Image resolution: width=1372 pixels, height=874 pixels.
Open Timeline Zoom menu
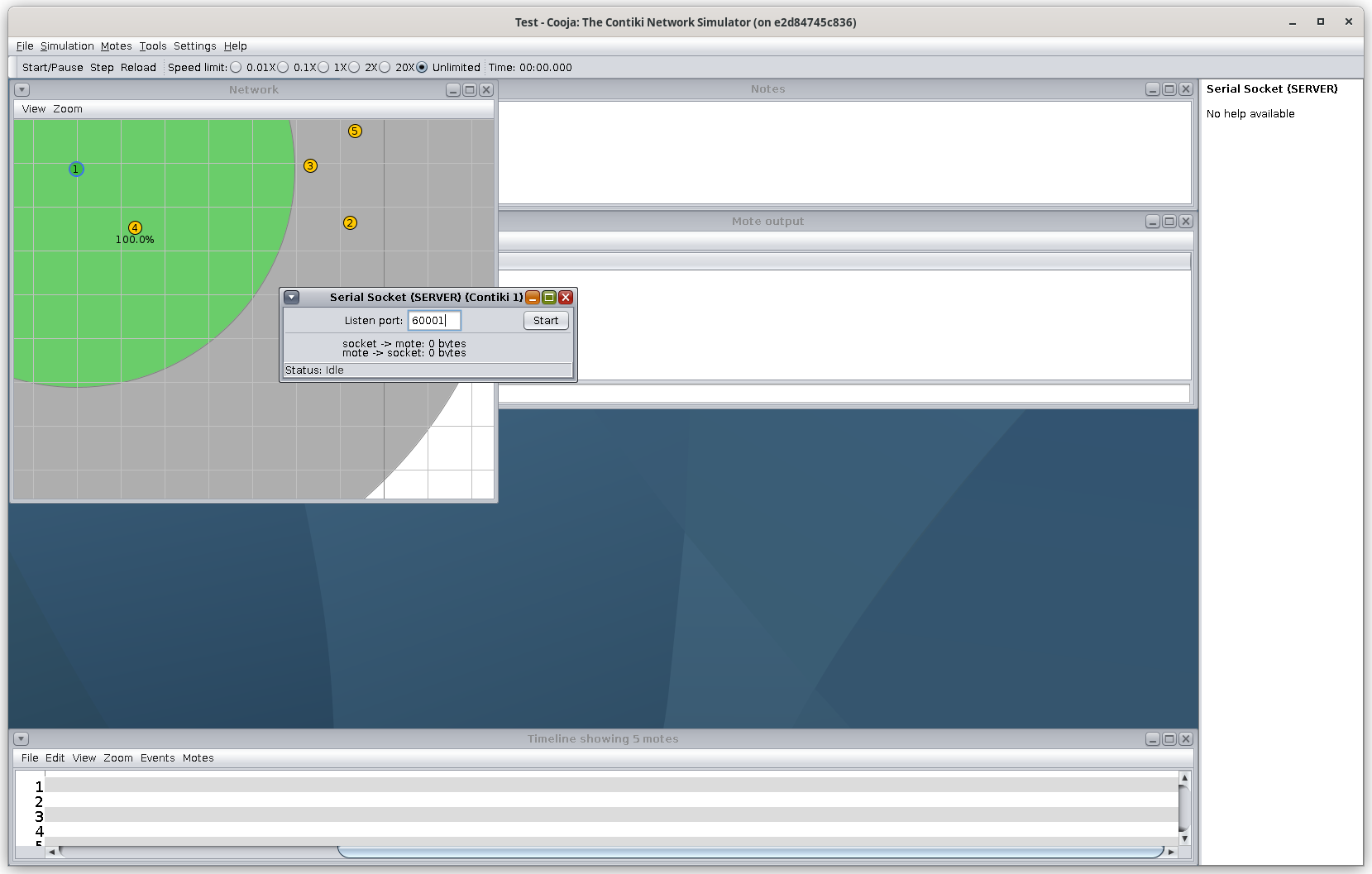coord(118,758)
